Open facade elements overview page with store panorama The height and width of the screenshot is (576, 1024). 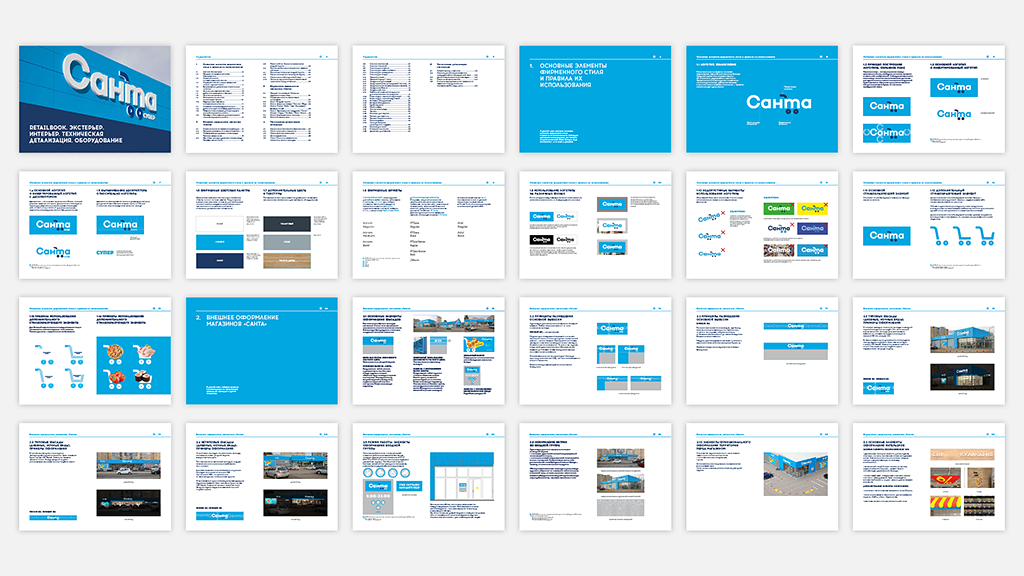coord(428,351)
